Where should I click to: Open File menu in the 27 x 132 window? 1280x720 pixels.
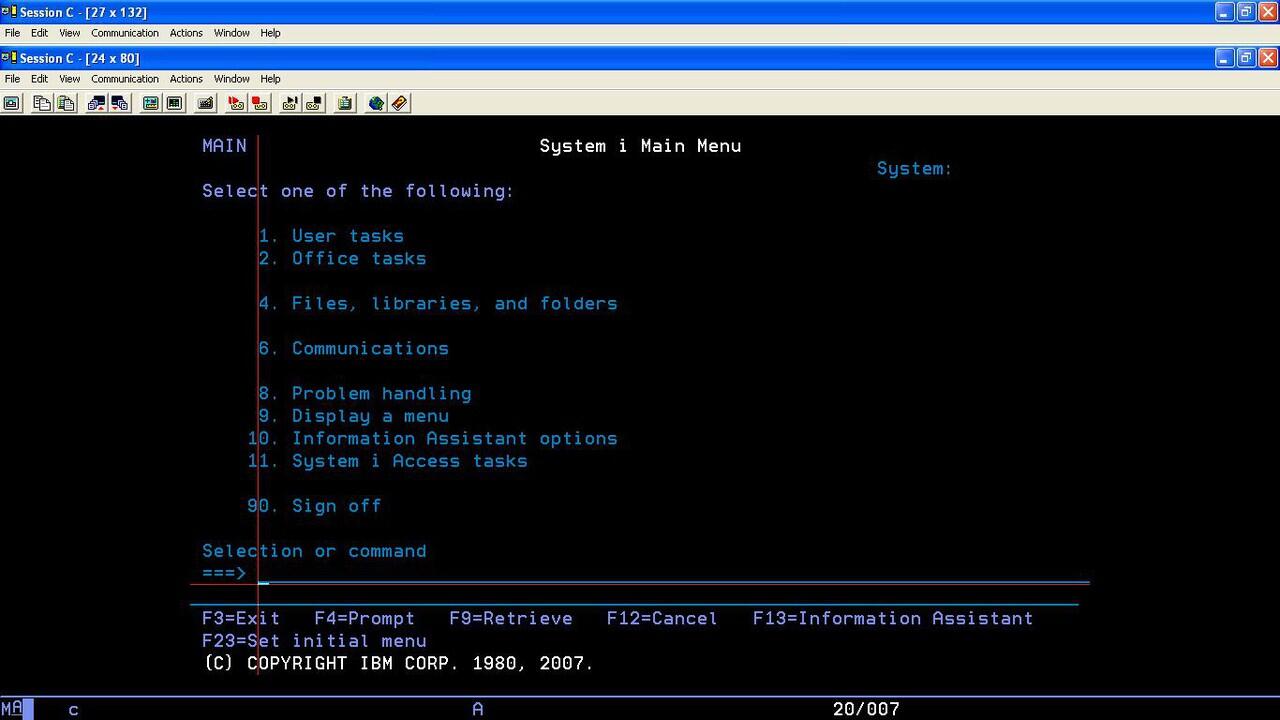[12, 33]
